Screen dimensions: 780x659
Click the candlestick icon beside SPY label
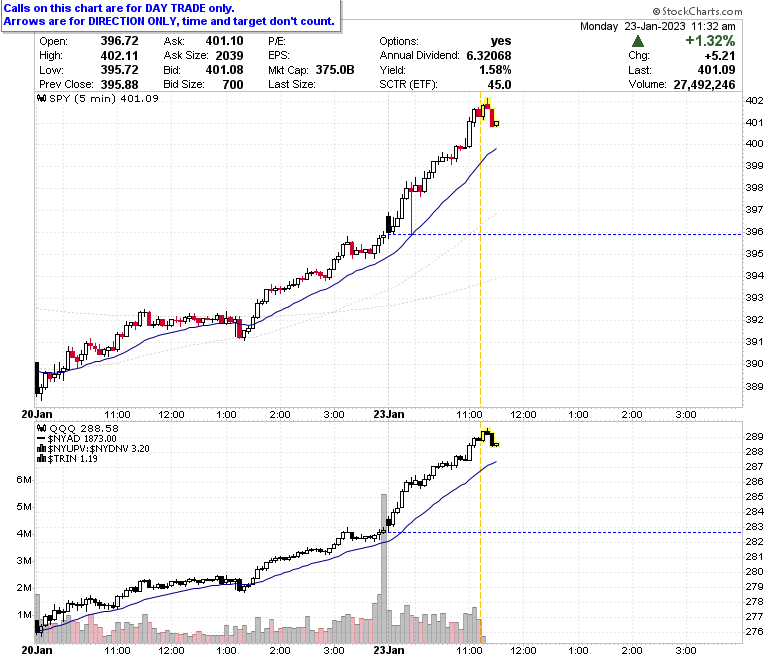[x=42, y=98]
